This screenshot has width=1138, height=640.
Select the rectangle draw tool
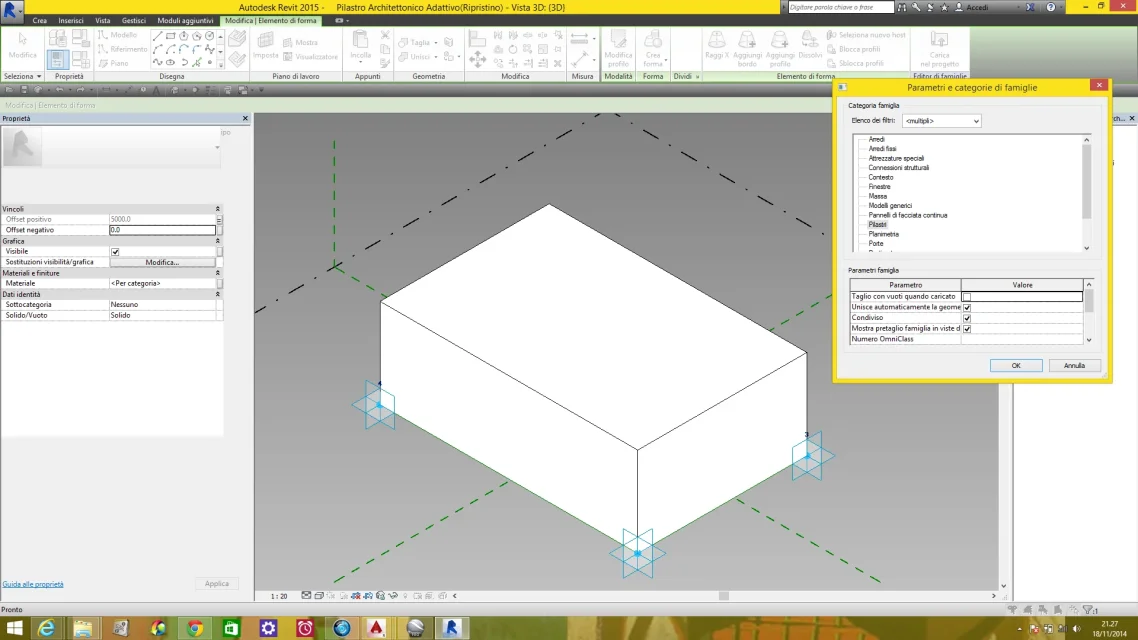(171, 36)
